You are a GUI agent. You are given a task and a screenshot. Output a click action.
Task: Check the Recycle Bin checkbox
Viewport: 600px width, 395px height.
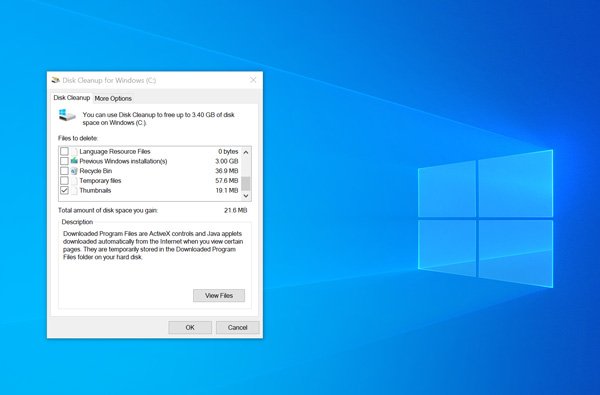[x=64, y=171]
